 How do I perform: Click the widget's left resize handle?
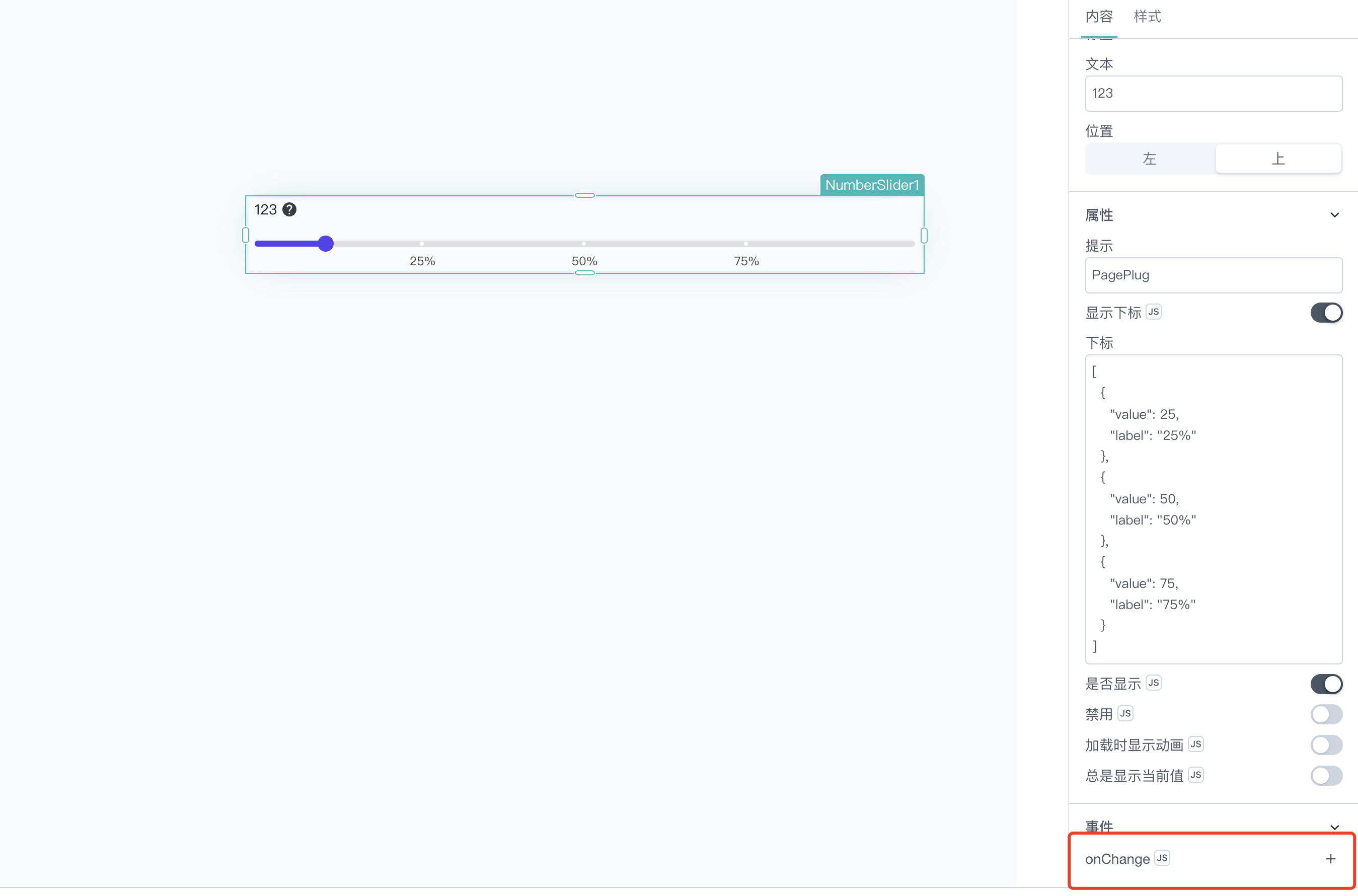245,235
